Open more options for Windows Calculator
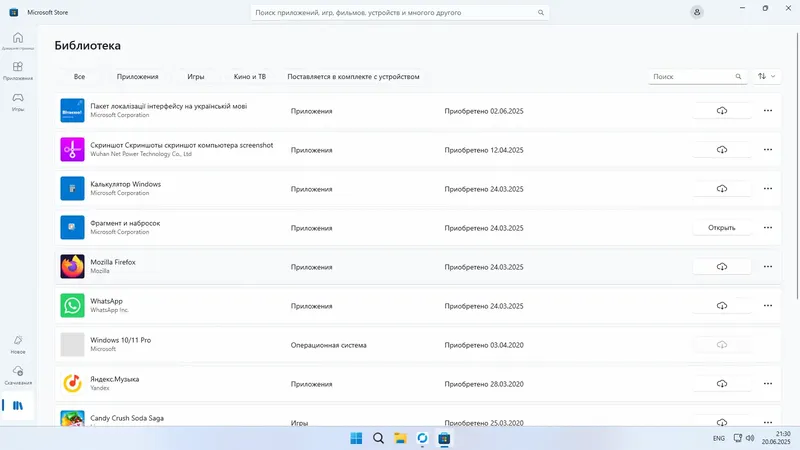Image resolution: width=800 pixels, height=450 pixels. [x=768, y=189]
